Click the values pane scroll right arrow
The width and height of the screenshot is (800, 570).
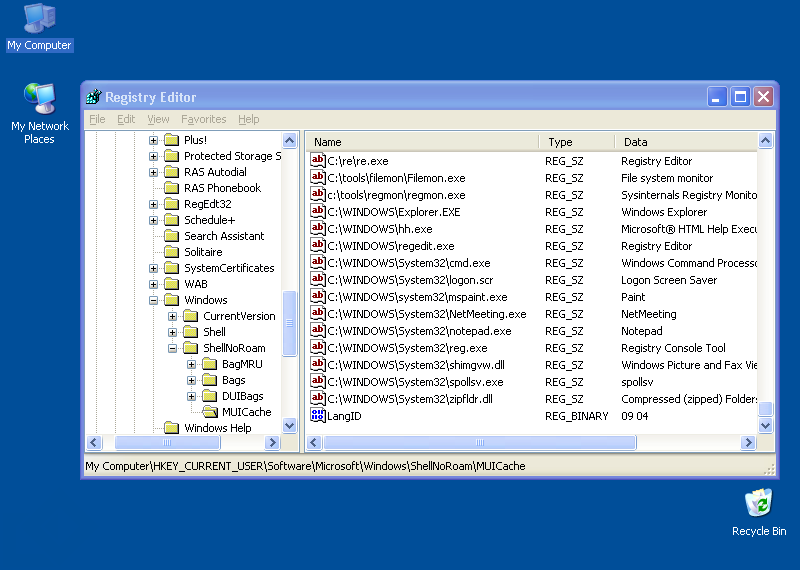coord(748,442)
